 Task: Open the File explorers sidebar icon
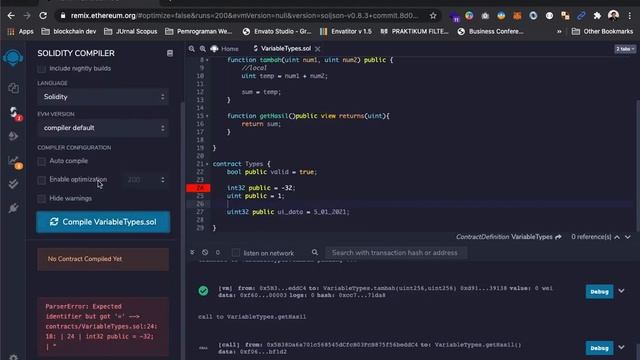coord(13,88)
